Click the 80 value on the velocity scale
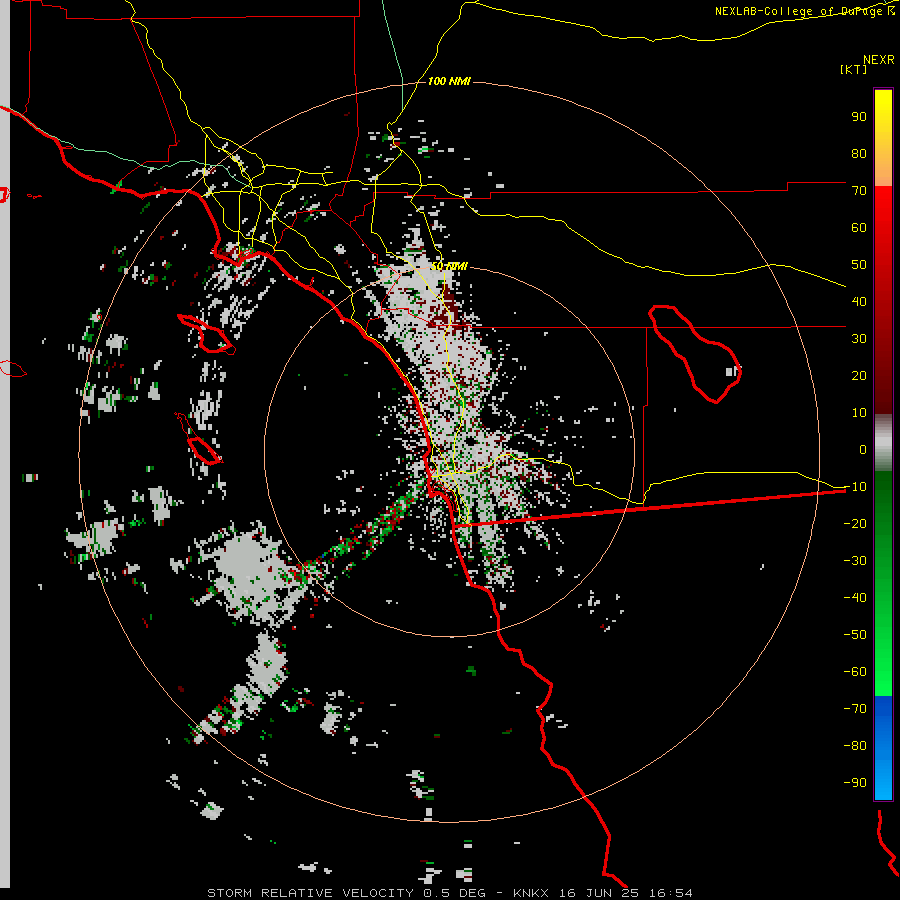This screenshot has width=900, height=900. click(x=859, y=153)
